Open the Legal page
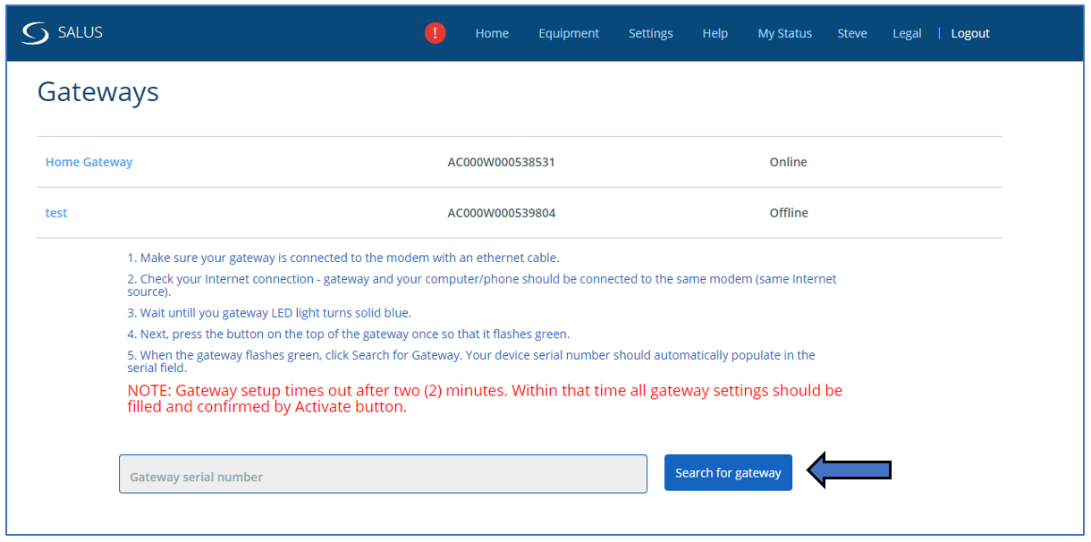1091x542 pixels. pos(907,33)
